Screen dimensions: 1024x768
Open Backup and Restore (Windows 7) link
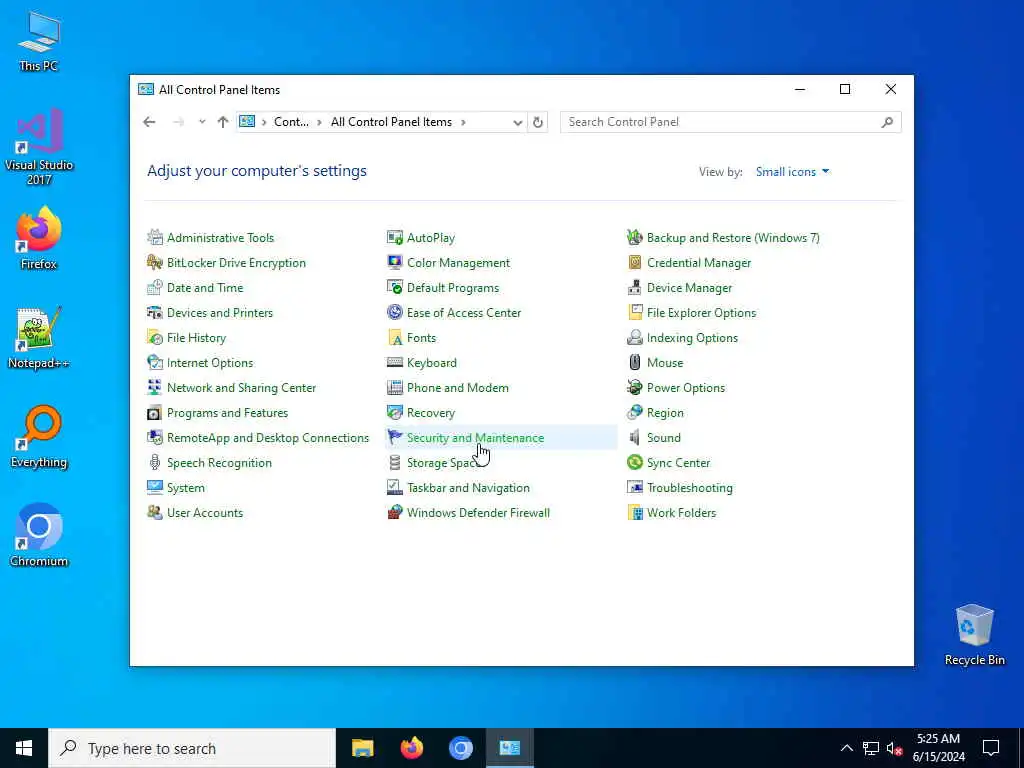[x=733, y=238]
